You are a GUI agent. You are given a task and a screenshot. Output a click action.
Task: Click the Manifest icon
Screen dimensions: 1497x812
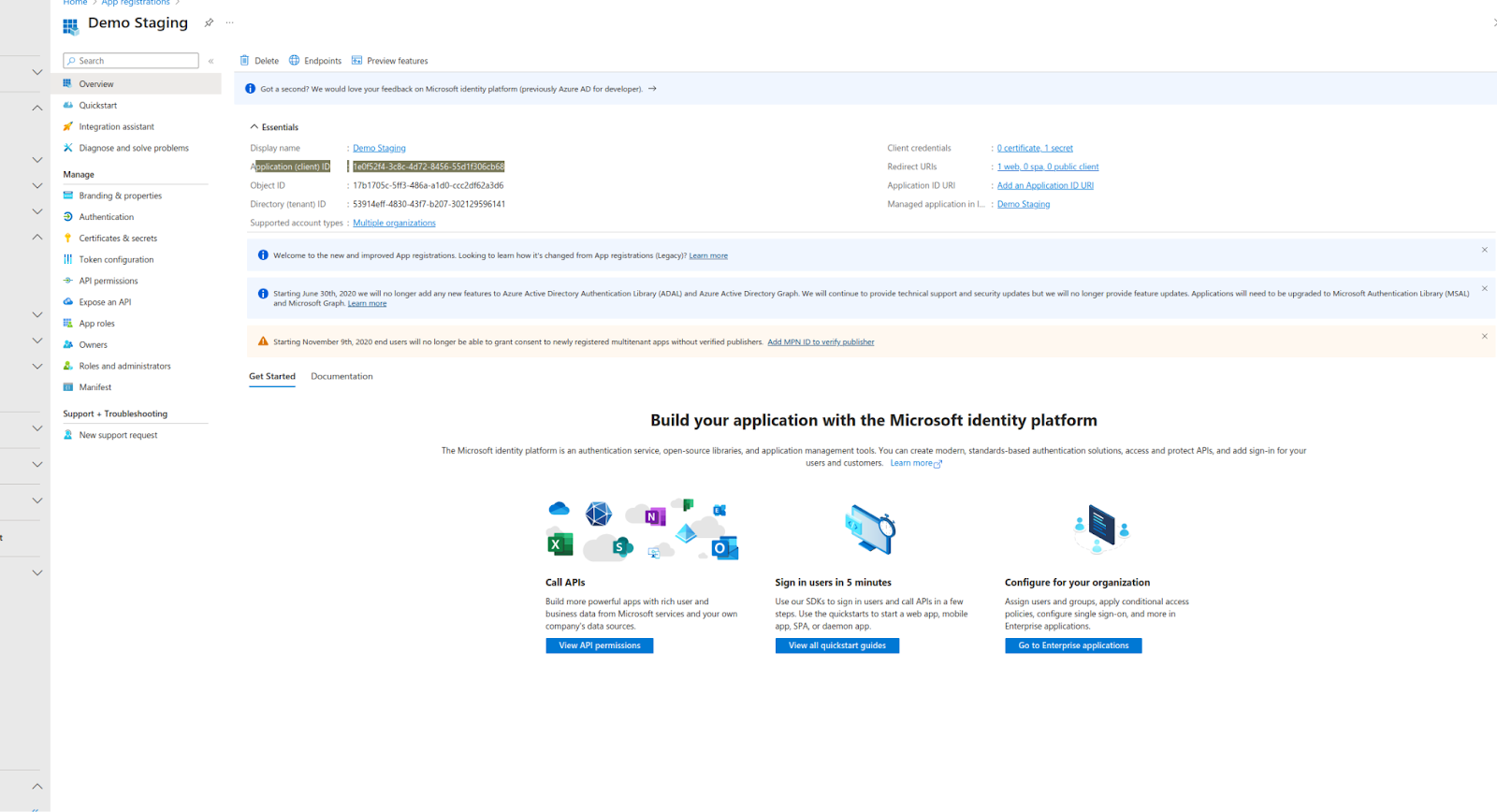(x=67, y=387)
